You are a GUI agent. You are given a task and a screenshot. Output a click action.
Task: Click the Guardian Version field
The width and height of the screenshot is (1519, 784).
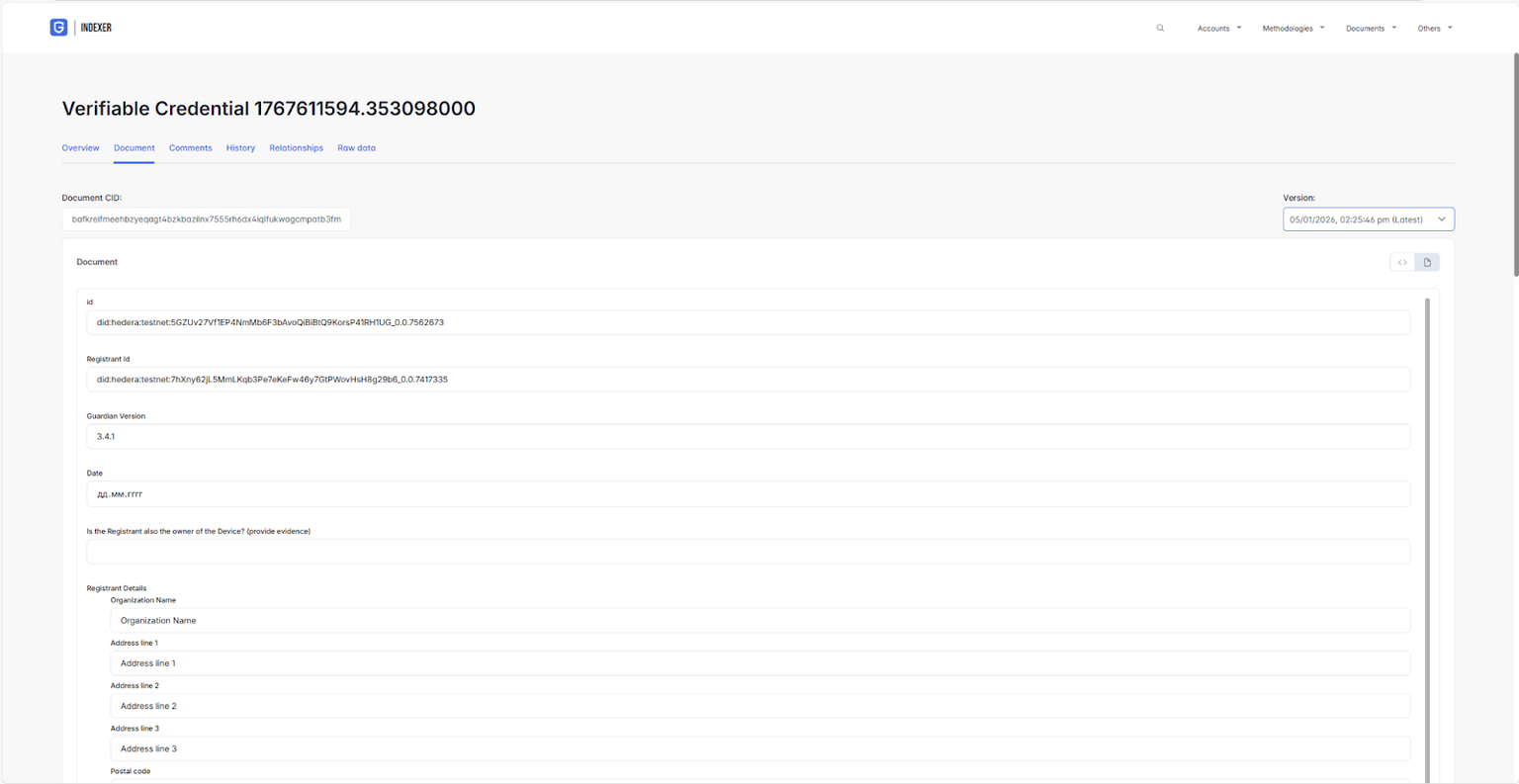[748, 436]
